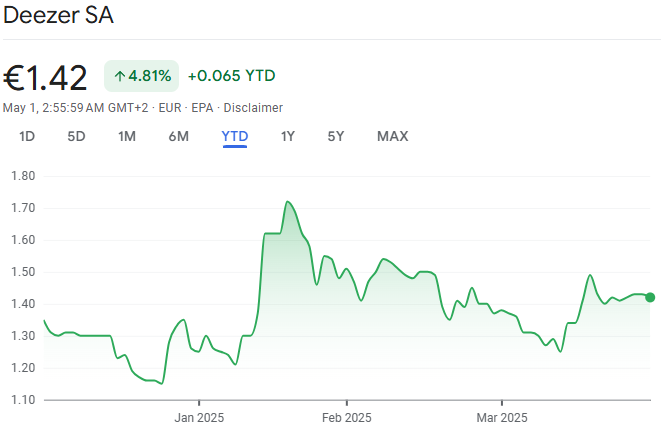This screenshot has width=661, height=438.
Task: Click the 1.40 y-axis label
Action: click(23, 304)
